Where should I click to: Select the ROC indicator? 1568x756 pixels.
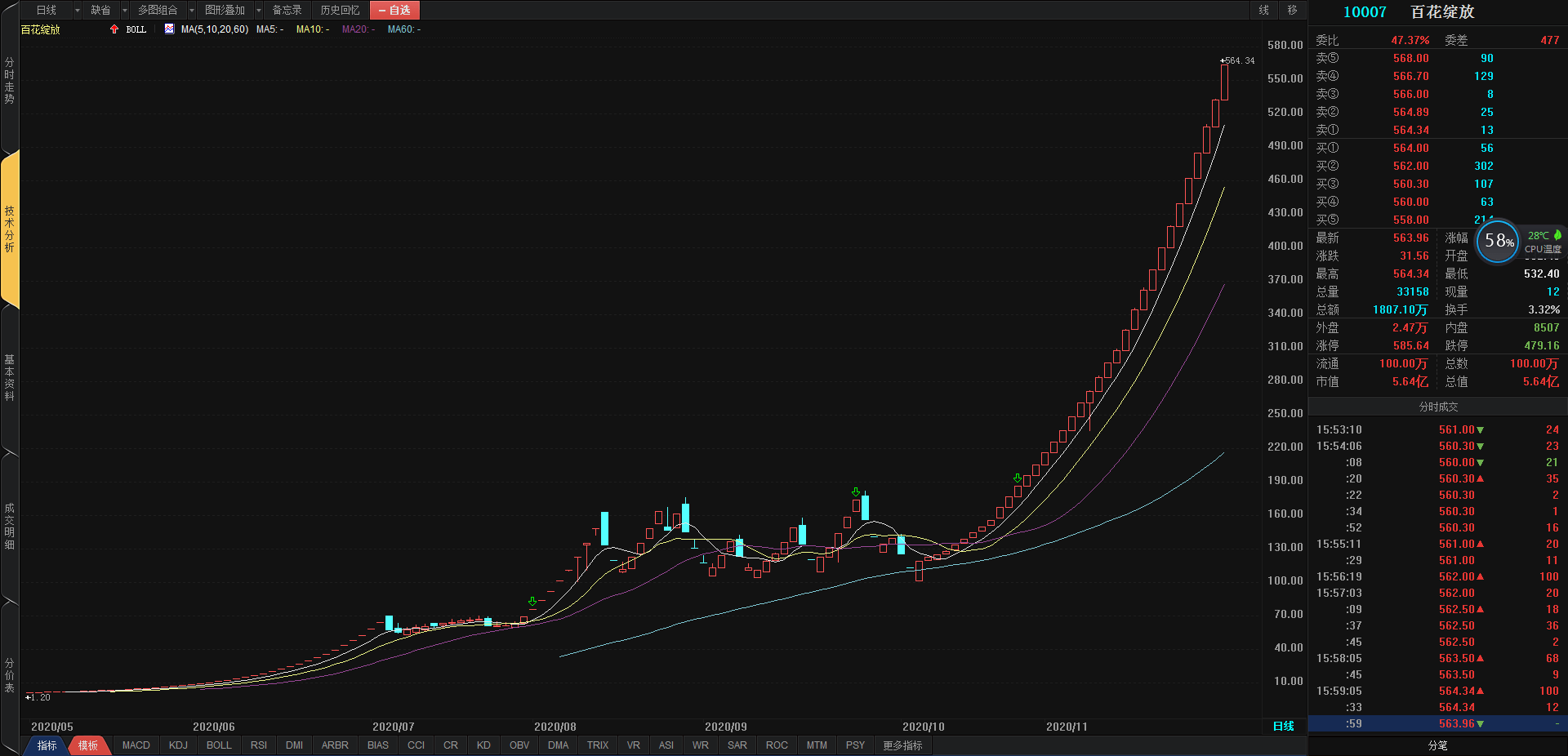pyautogui.click(x=777, y=745)
